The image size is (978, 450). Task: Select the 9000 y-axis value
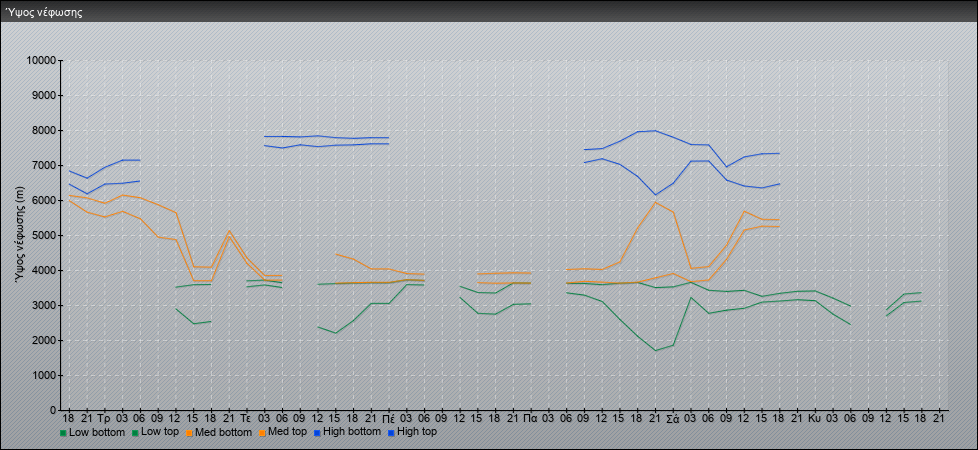43,95
